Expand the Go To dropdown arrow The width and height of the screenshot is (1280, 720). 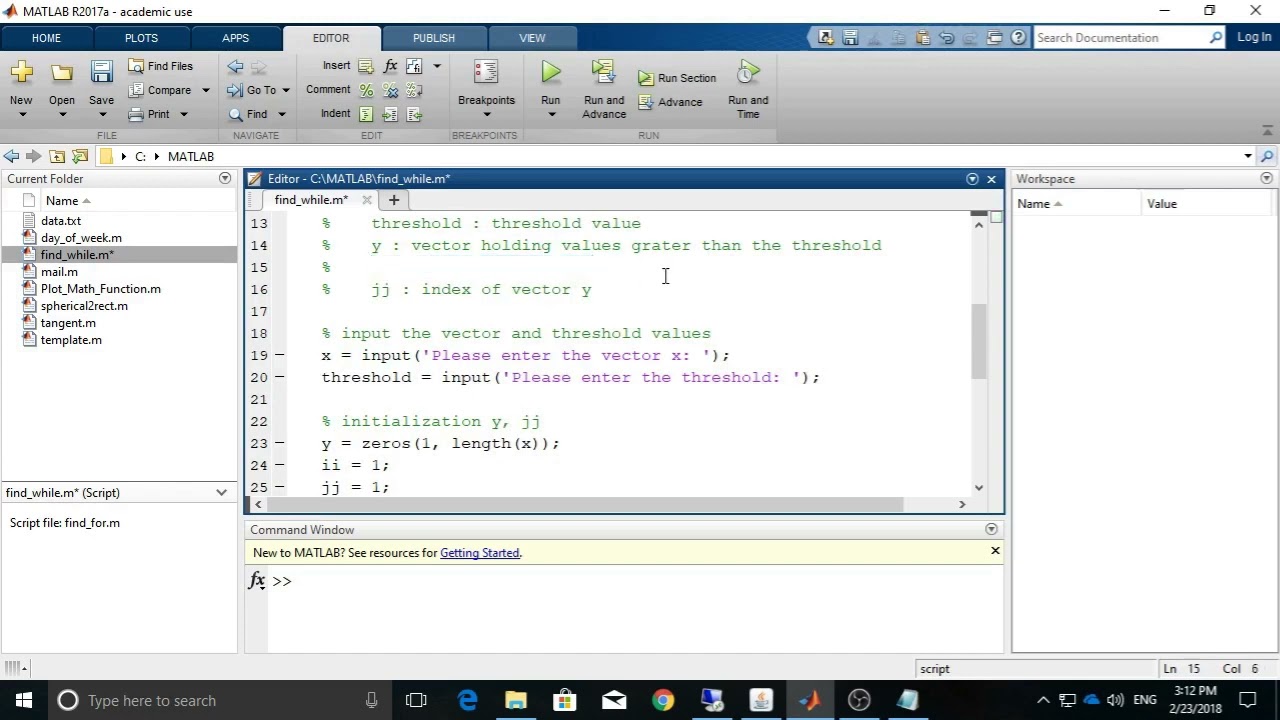[285, 90]
